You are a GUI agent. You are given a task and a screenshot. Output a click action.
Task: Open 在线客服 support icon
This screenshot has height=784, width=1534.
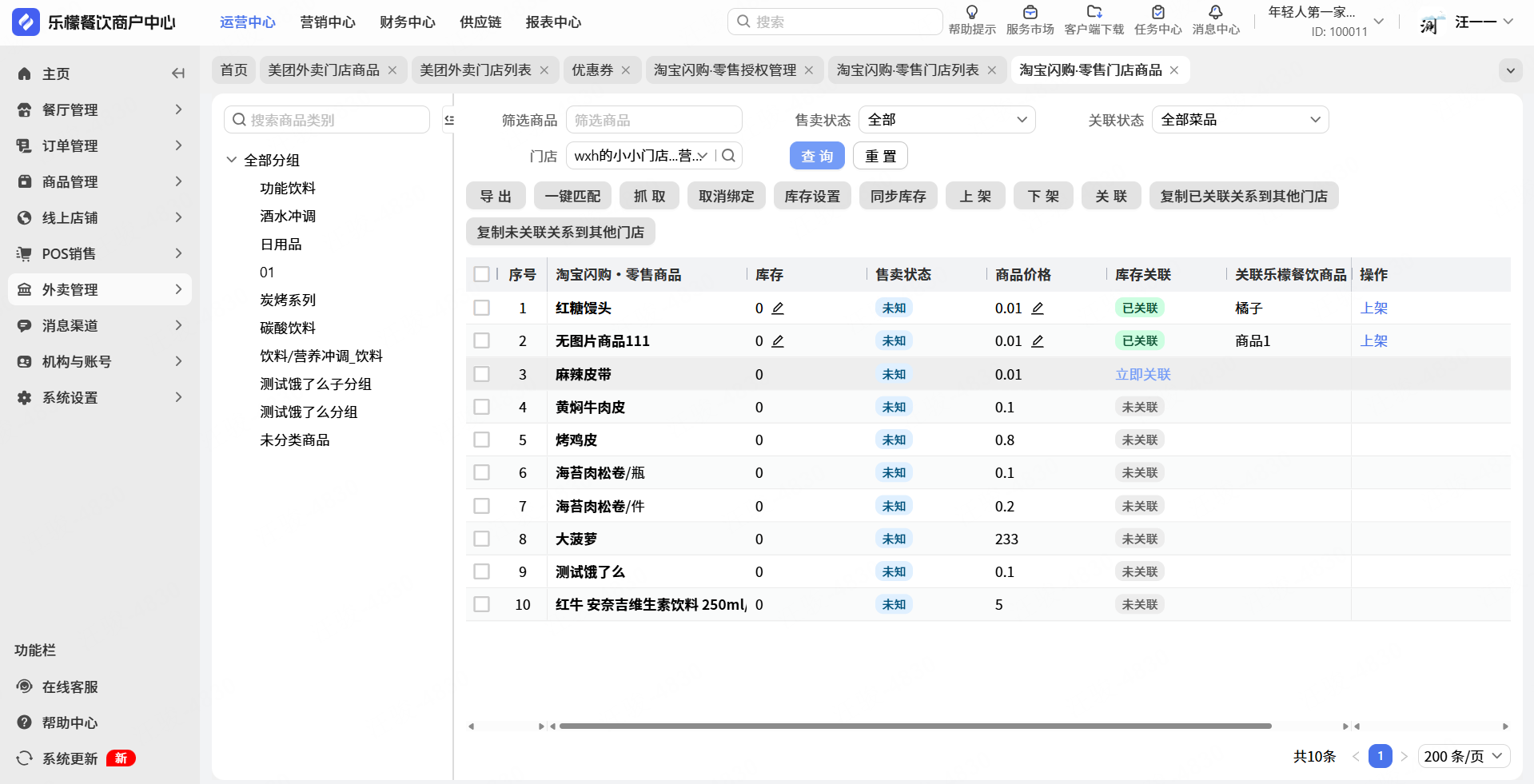click(25, 686)
